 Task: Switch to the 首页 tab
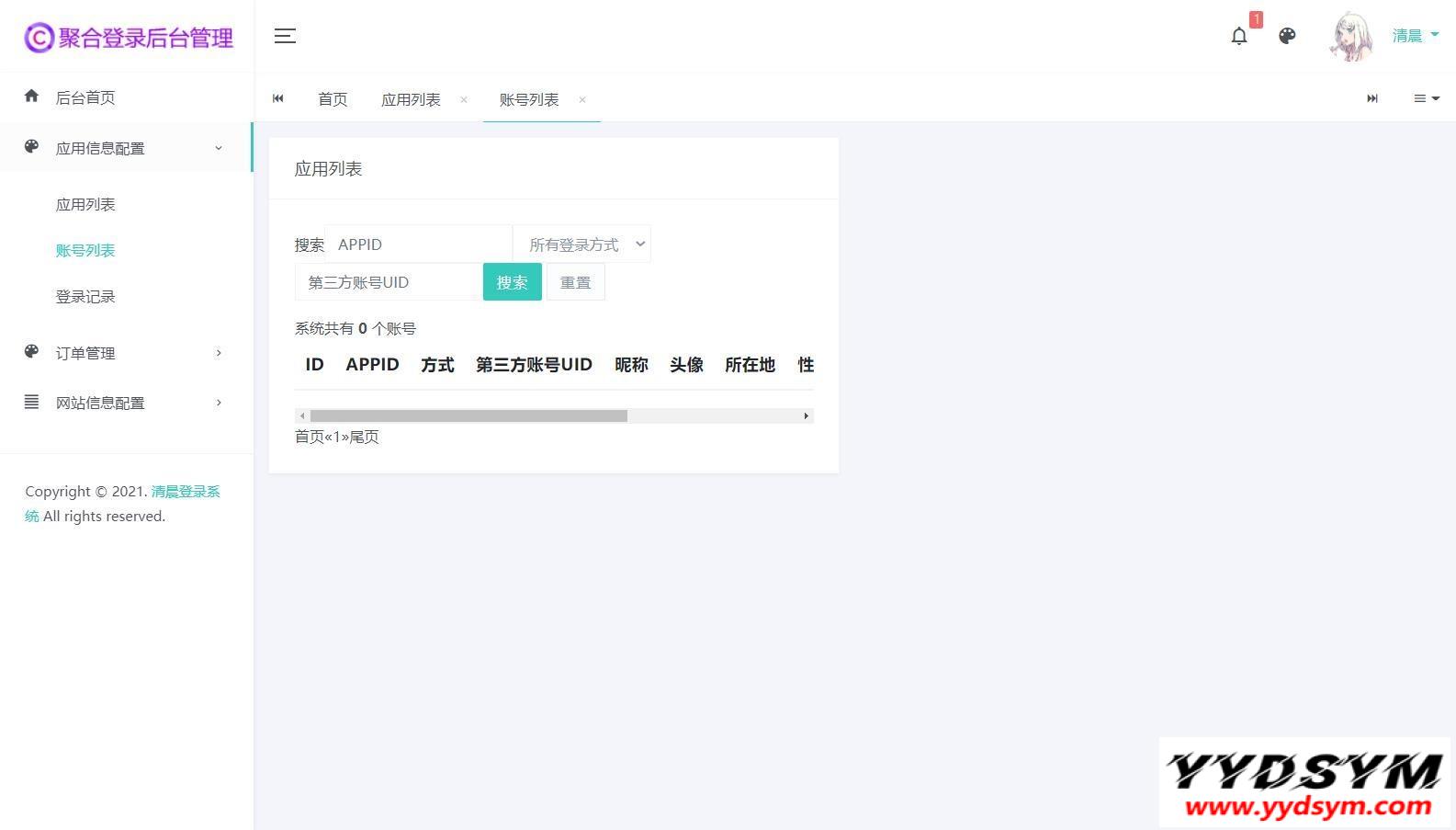[333, 99]
